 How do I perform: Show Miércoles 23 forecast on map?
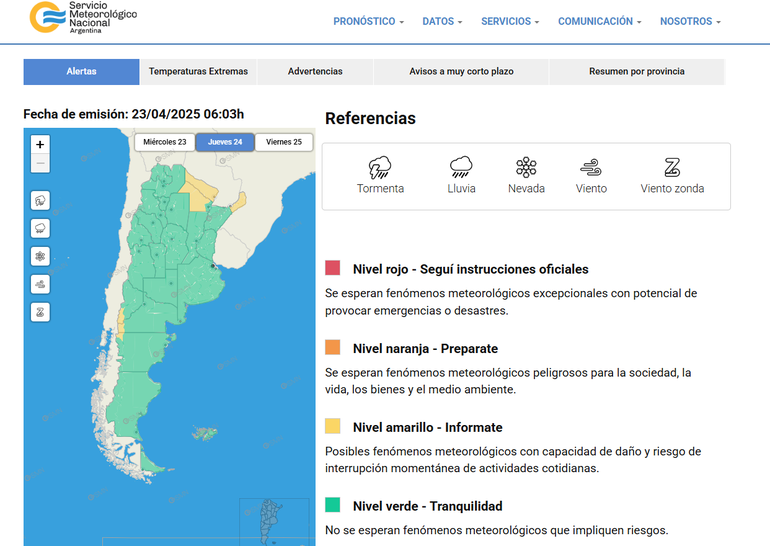[x=164, y=142]
